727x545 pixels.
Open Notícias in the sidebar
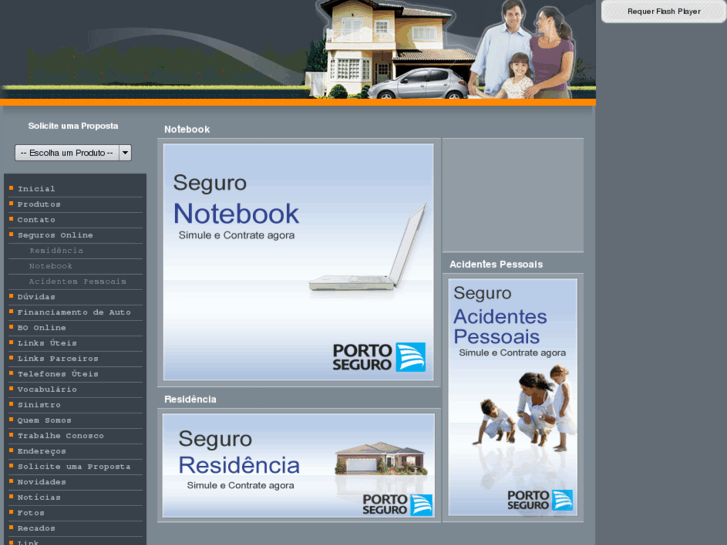39,497
